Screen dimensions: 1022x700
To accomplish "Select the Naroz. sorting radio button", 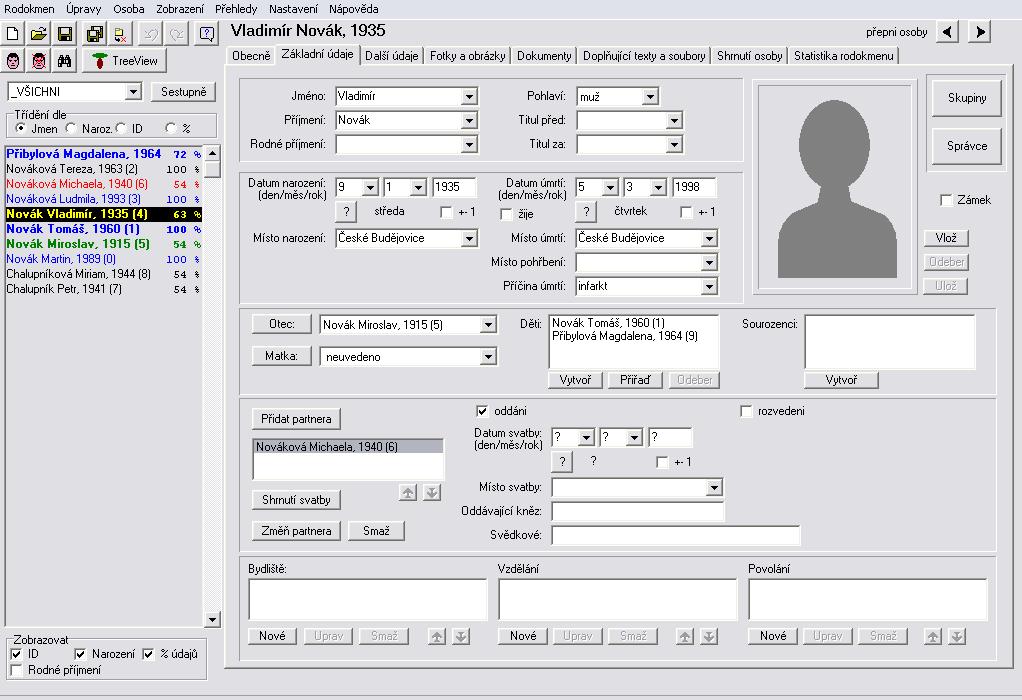I will [x=71, y=128].
